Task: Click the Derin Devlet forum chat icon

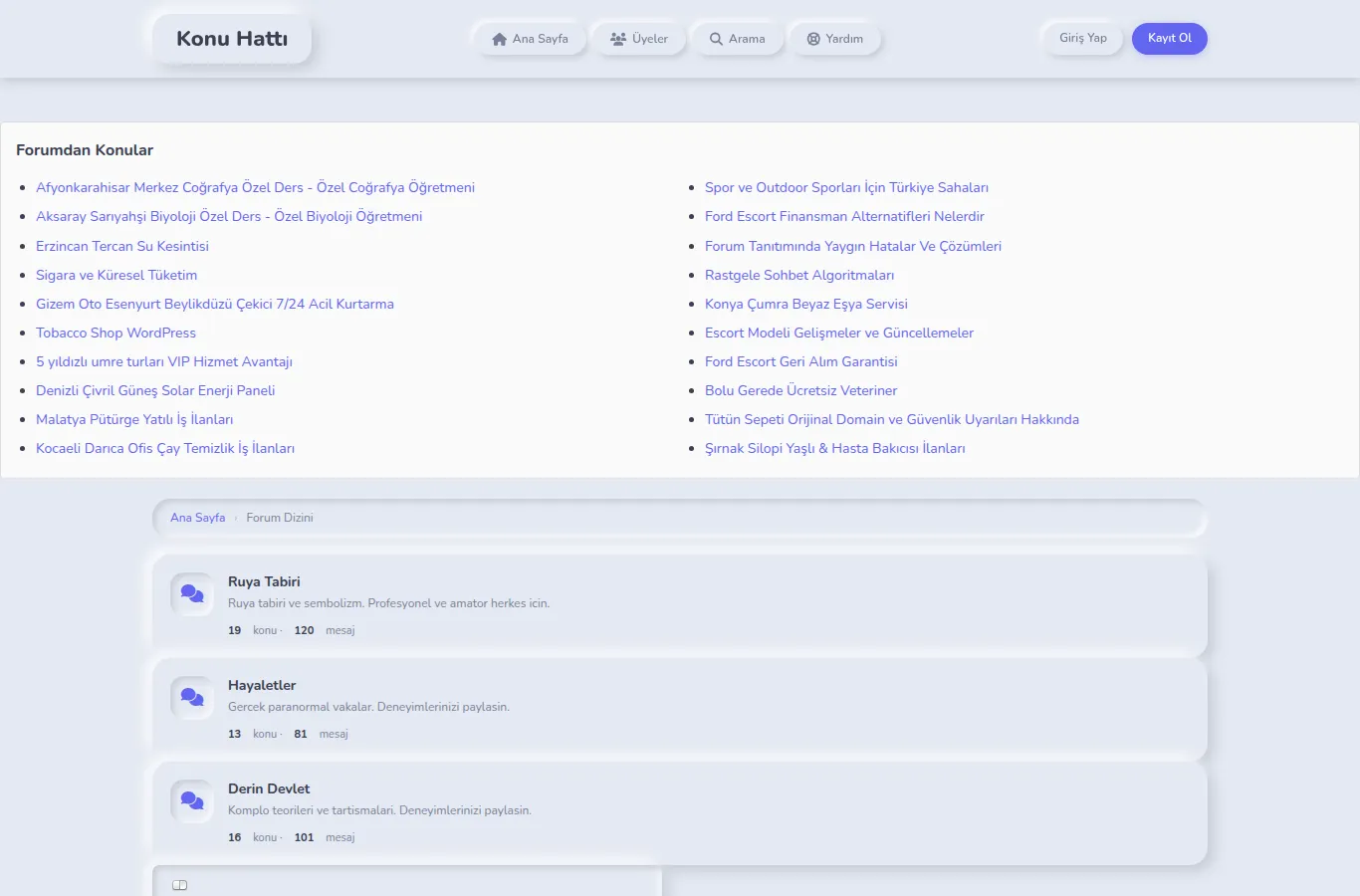Action: click(192, 801)
